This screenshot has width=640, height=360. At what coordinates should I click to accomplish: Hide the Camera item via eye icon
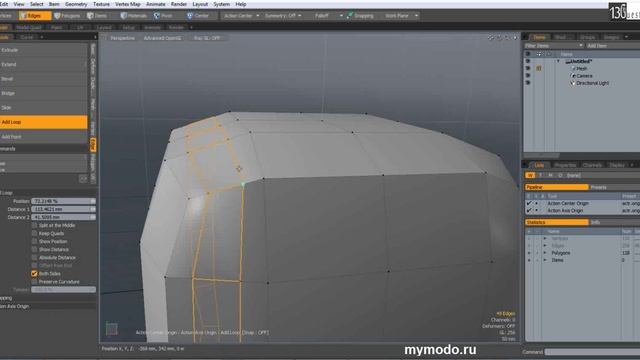pos(528,76)
